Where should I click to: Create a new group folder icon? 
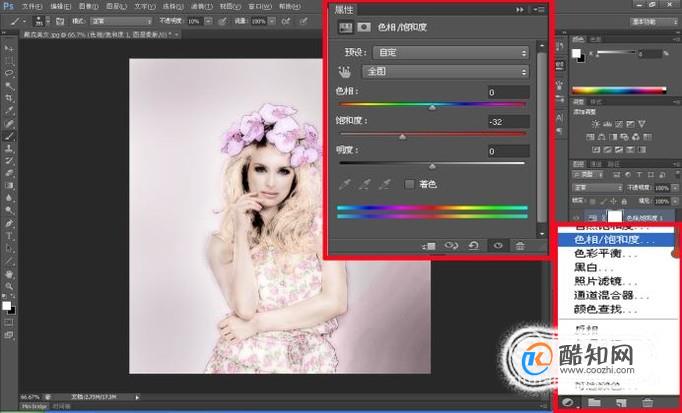[594, 403]
